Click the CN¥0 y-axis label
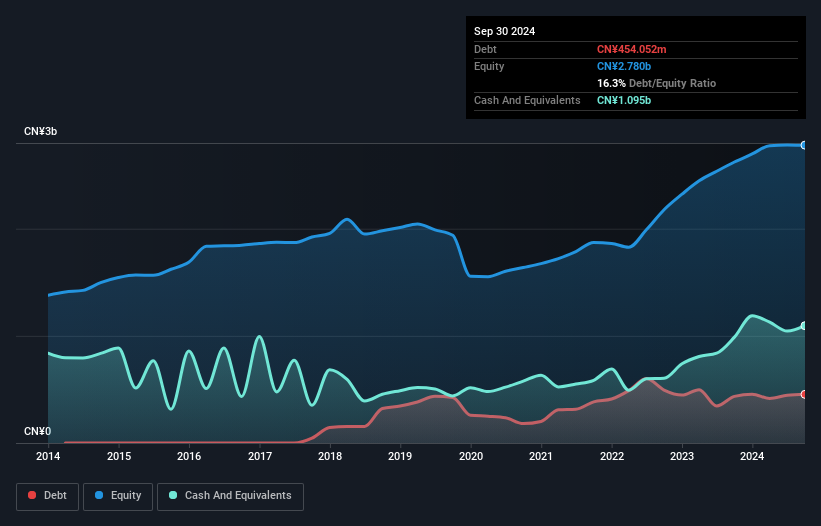 tap(37, 431)
